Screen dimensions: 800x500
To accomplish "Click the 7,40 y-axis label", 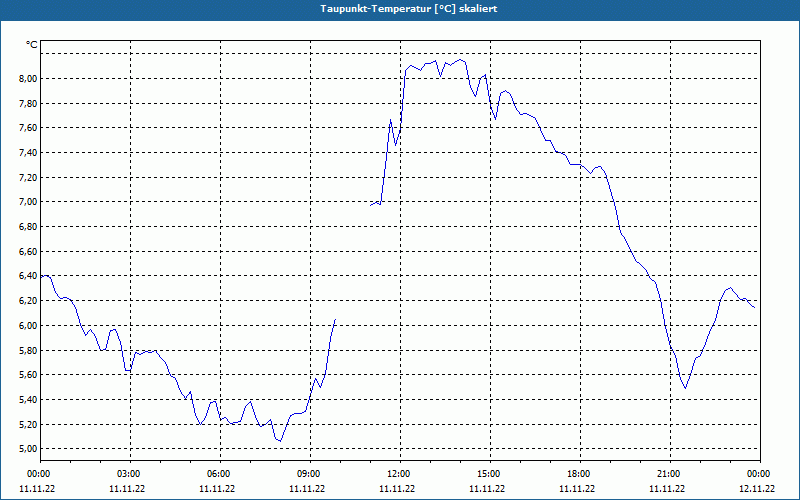I will [28, 153].
